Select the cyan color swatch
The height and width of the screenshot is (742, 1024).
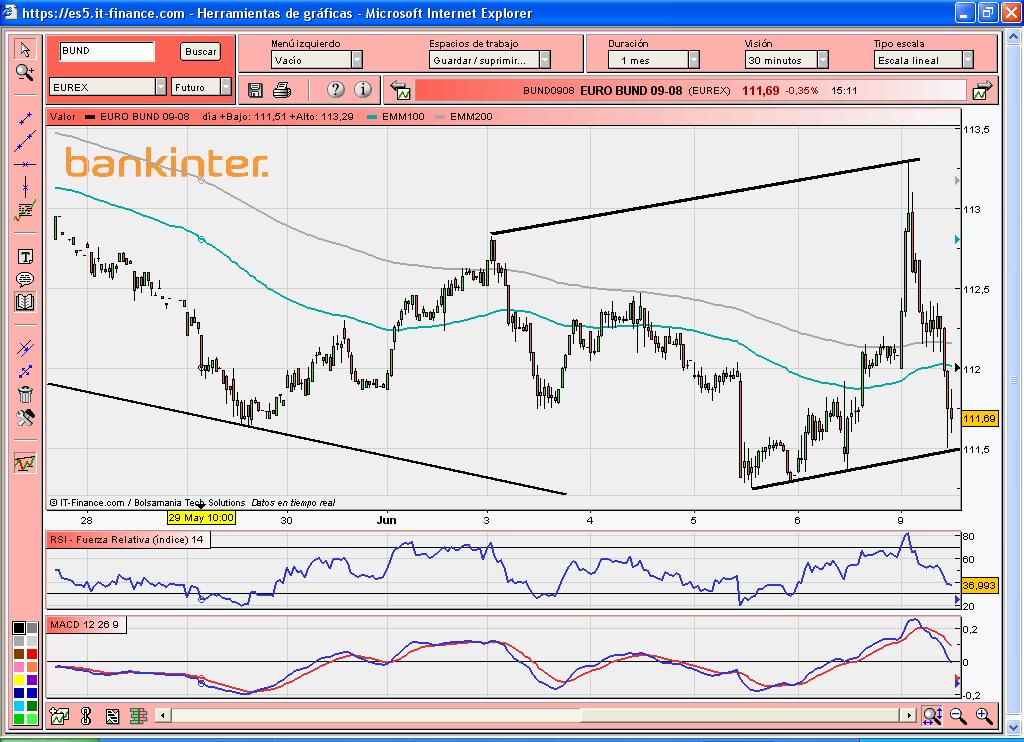(x=19, y=706)
